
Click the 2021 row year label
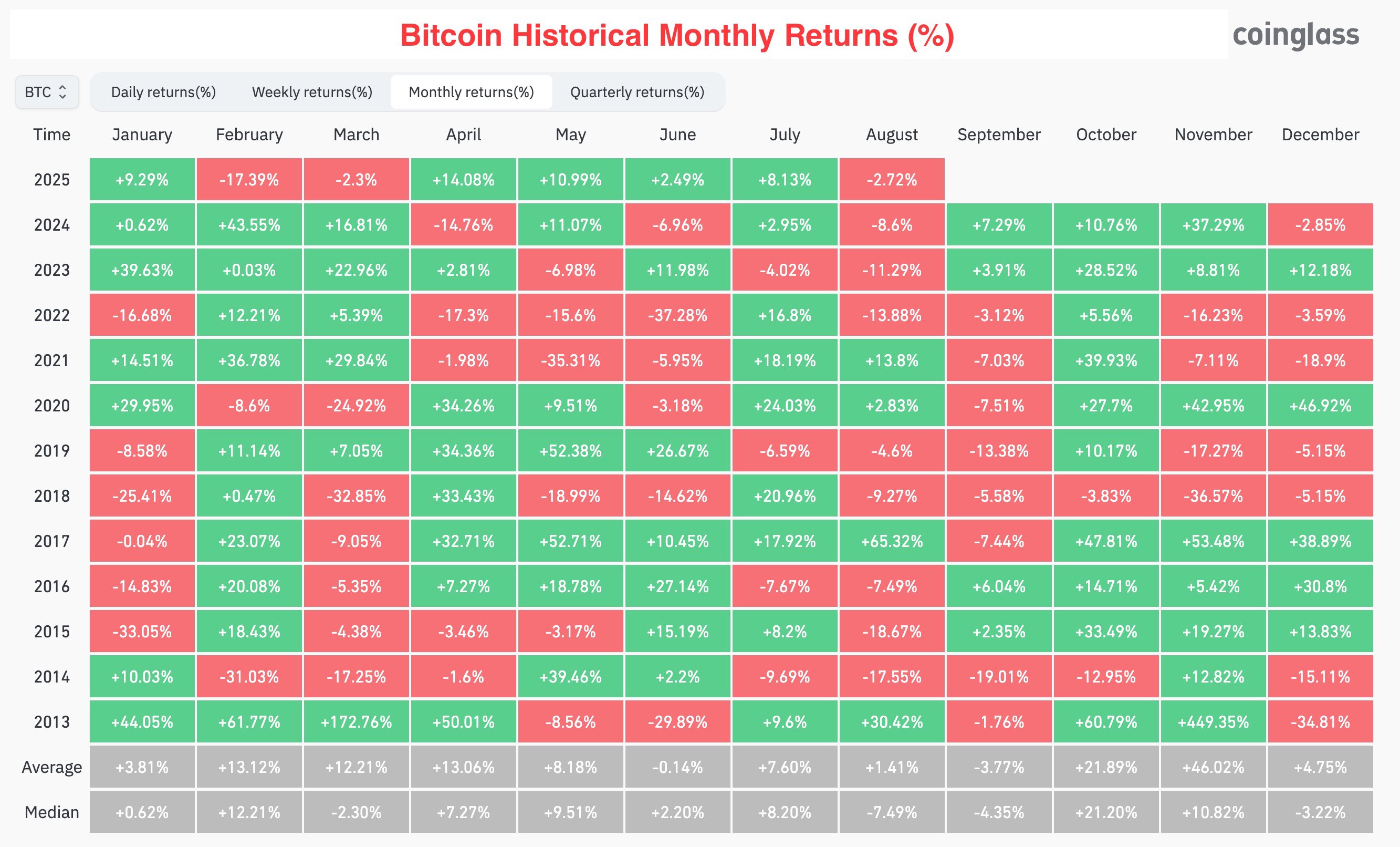tap(51, 360)
